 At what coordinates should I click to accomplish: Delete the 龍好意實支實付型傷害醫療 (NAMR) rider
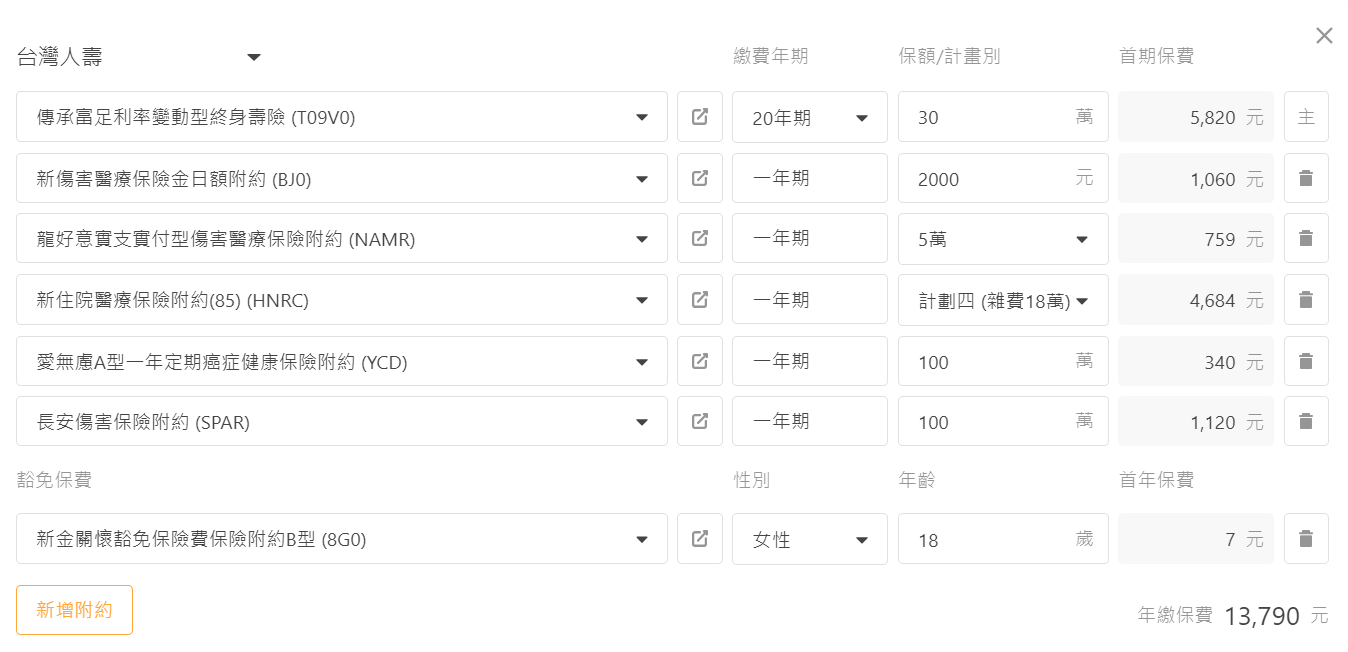pos(1306,238)
